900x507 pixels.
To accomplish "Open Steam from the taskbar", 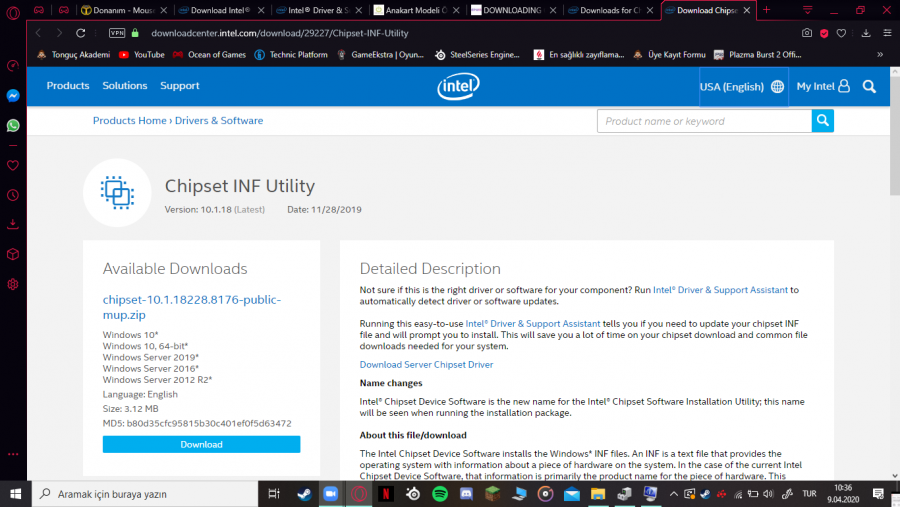I will pyautogui.click(x=304, y=494).
